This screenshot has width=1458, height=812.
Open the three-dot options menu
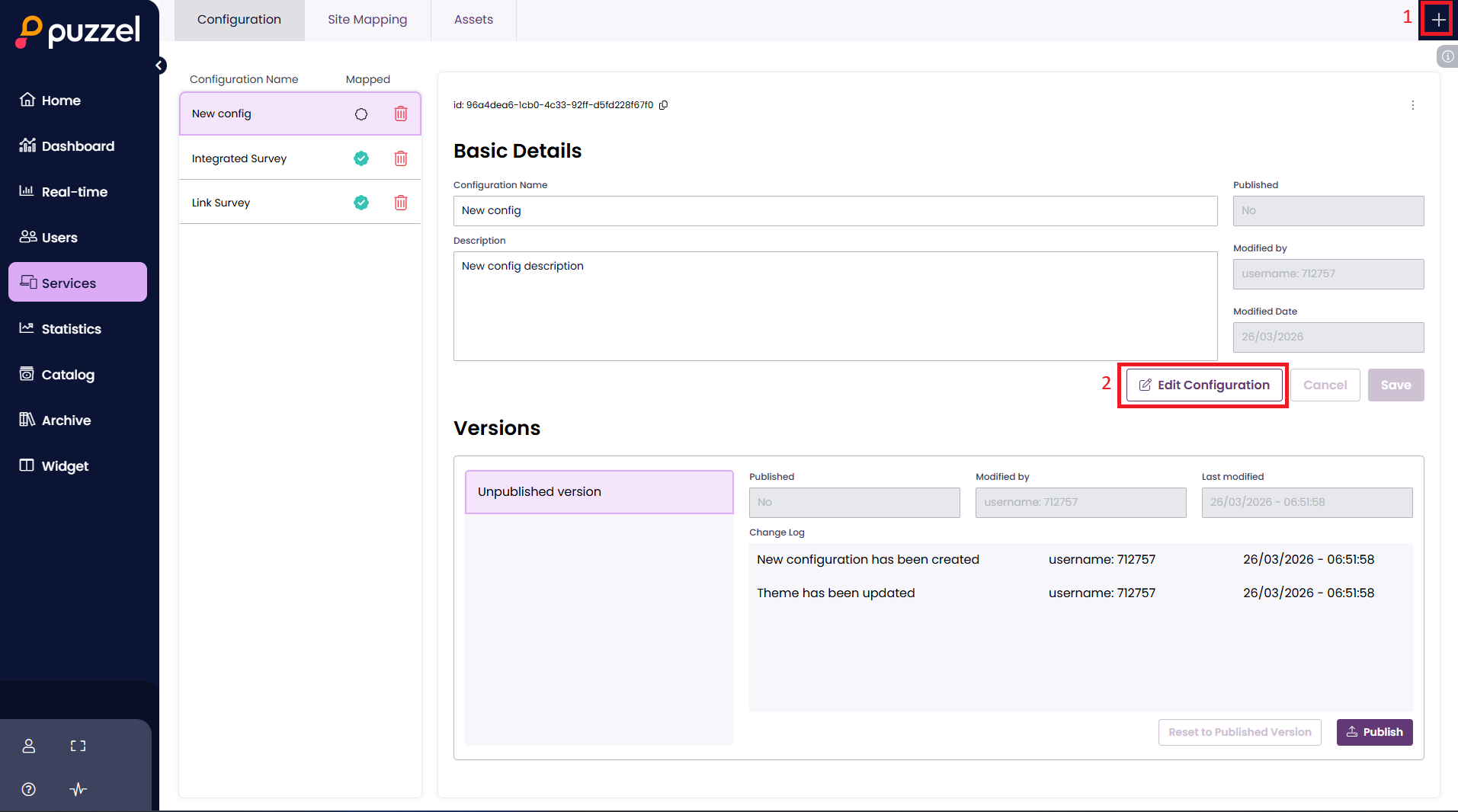coord(1412,105)
